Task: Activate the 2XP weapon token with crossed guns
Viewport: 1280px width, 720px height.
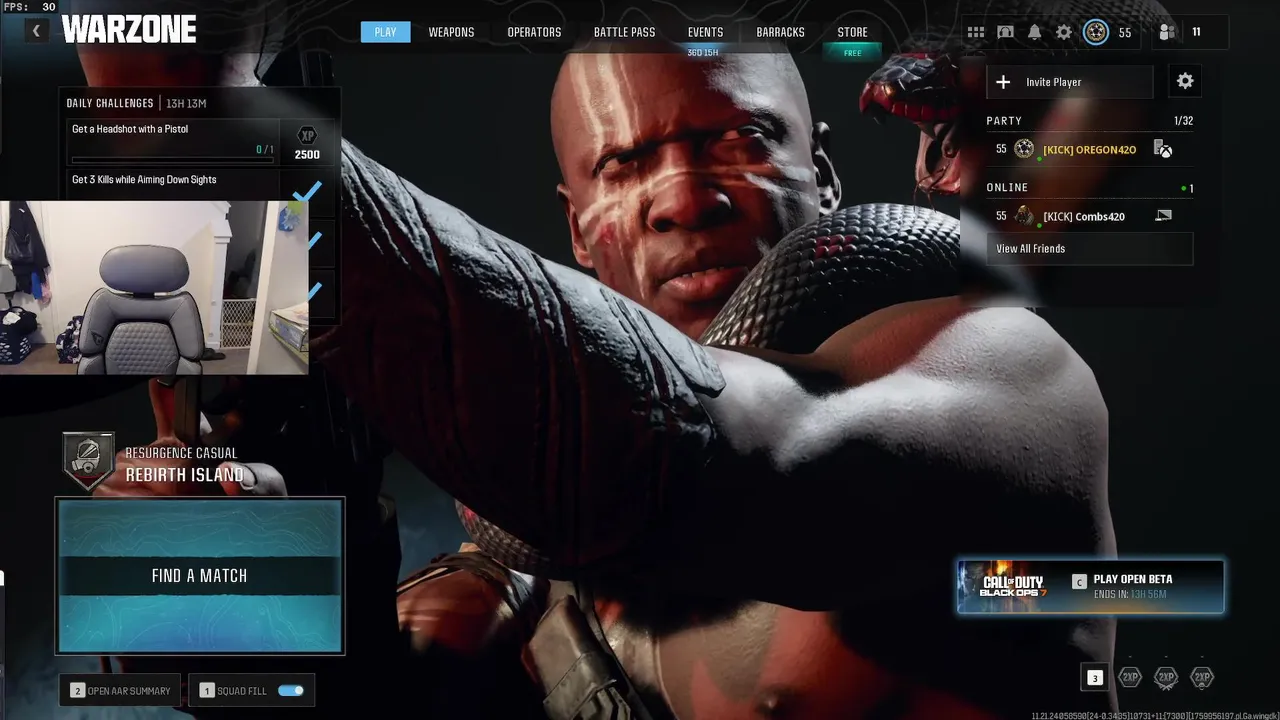Action: (x=1166, y=678)
